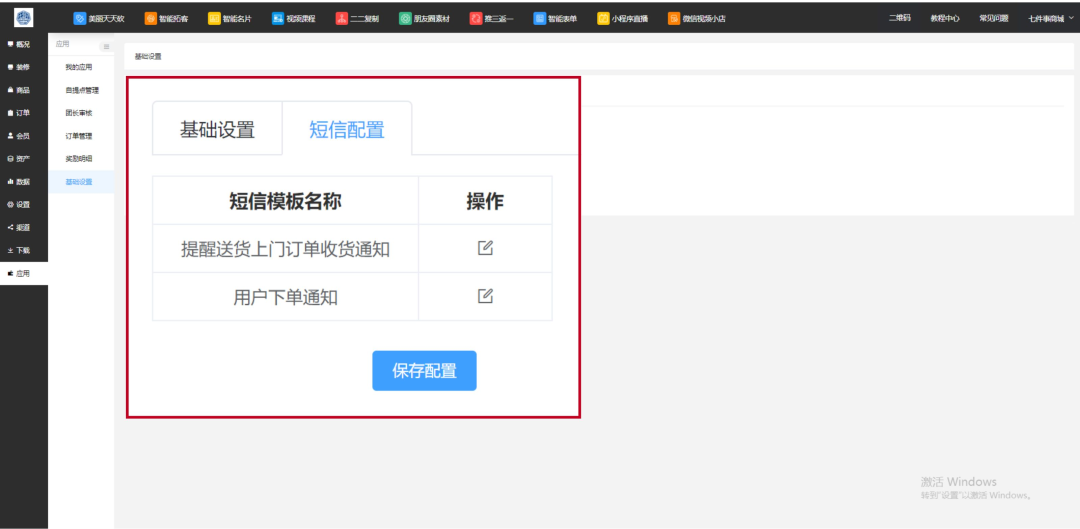
Task: Go to 概况 overview in the sidebar
Action: (23, 44)
